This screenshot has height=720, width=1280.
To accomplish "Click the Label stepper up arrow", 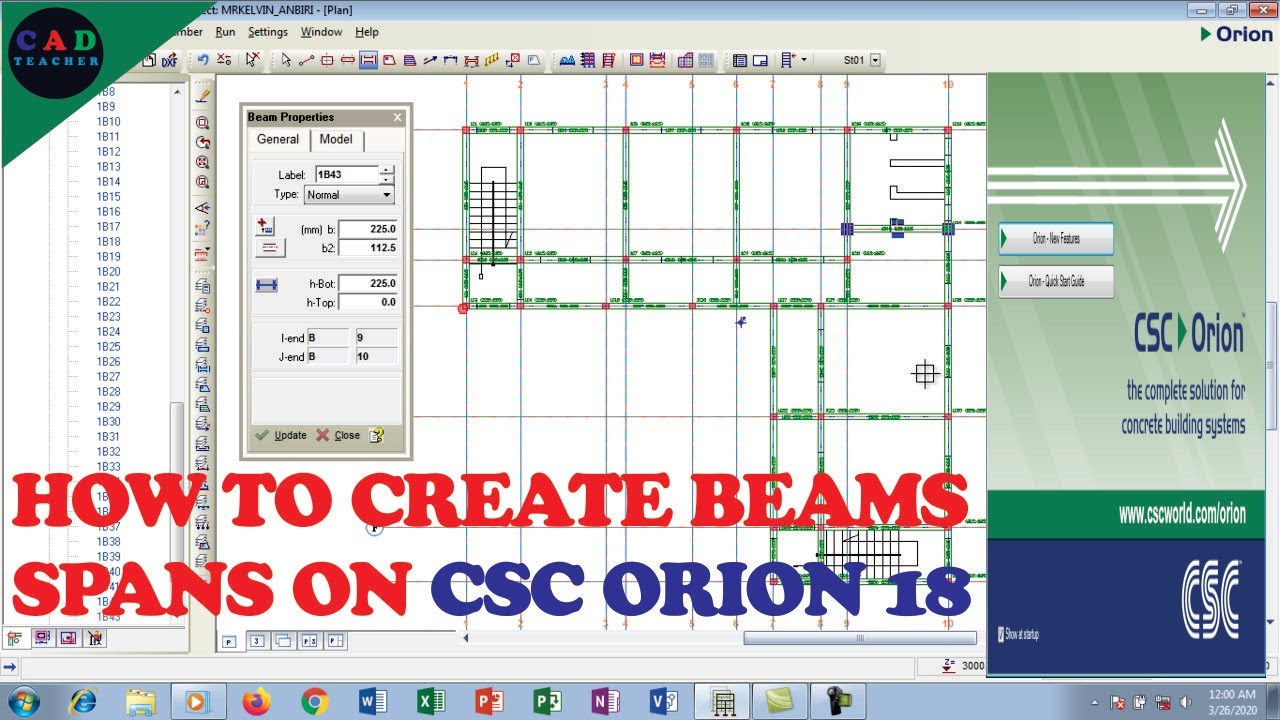I will coord(387,170).
